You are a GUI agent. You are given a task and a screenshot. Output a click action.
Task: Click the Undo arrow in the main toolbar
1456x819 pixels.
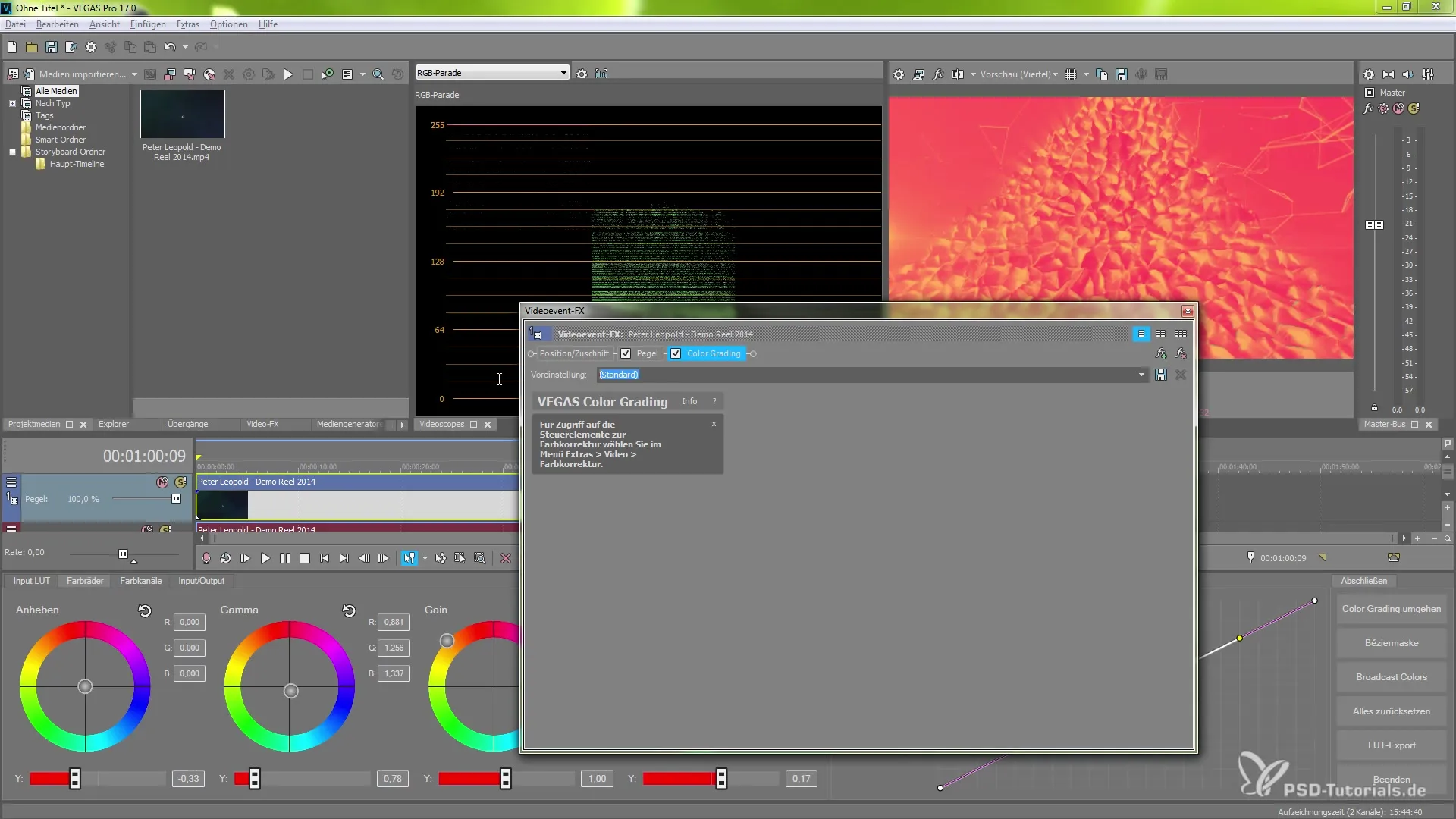[170, 47]
